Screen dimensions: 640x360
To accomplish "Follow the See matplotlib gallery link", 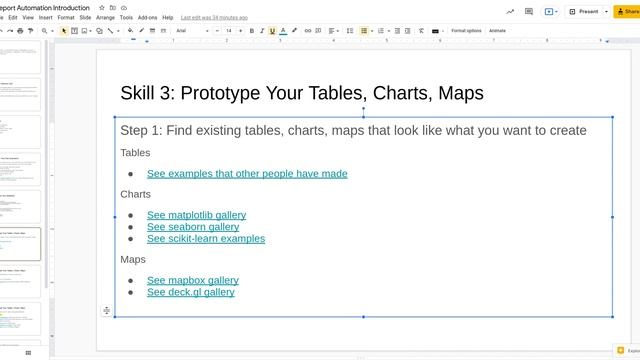I will pos(196,215).
